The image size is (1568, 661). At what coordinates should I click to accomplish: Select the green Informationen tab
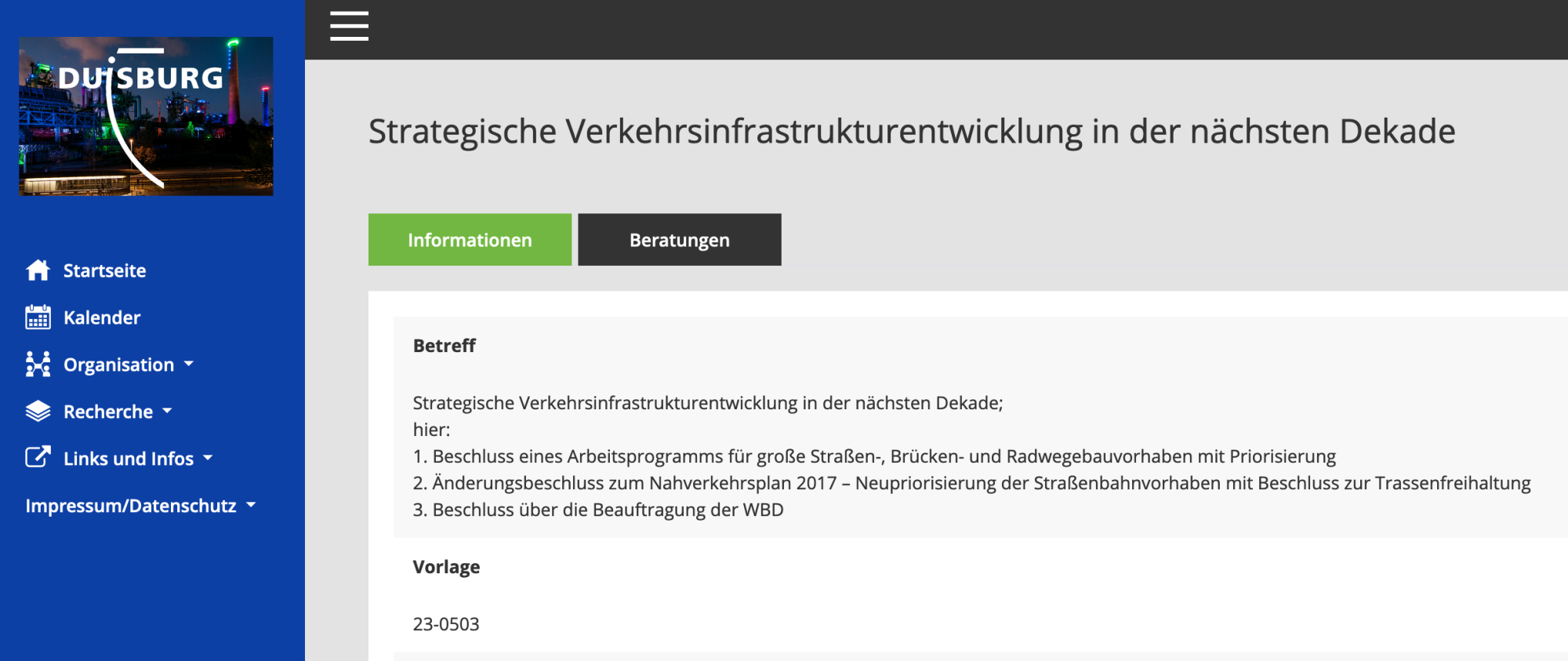470,240
